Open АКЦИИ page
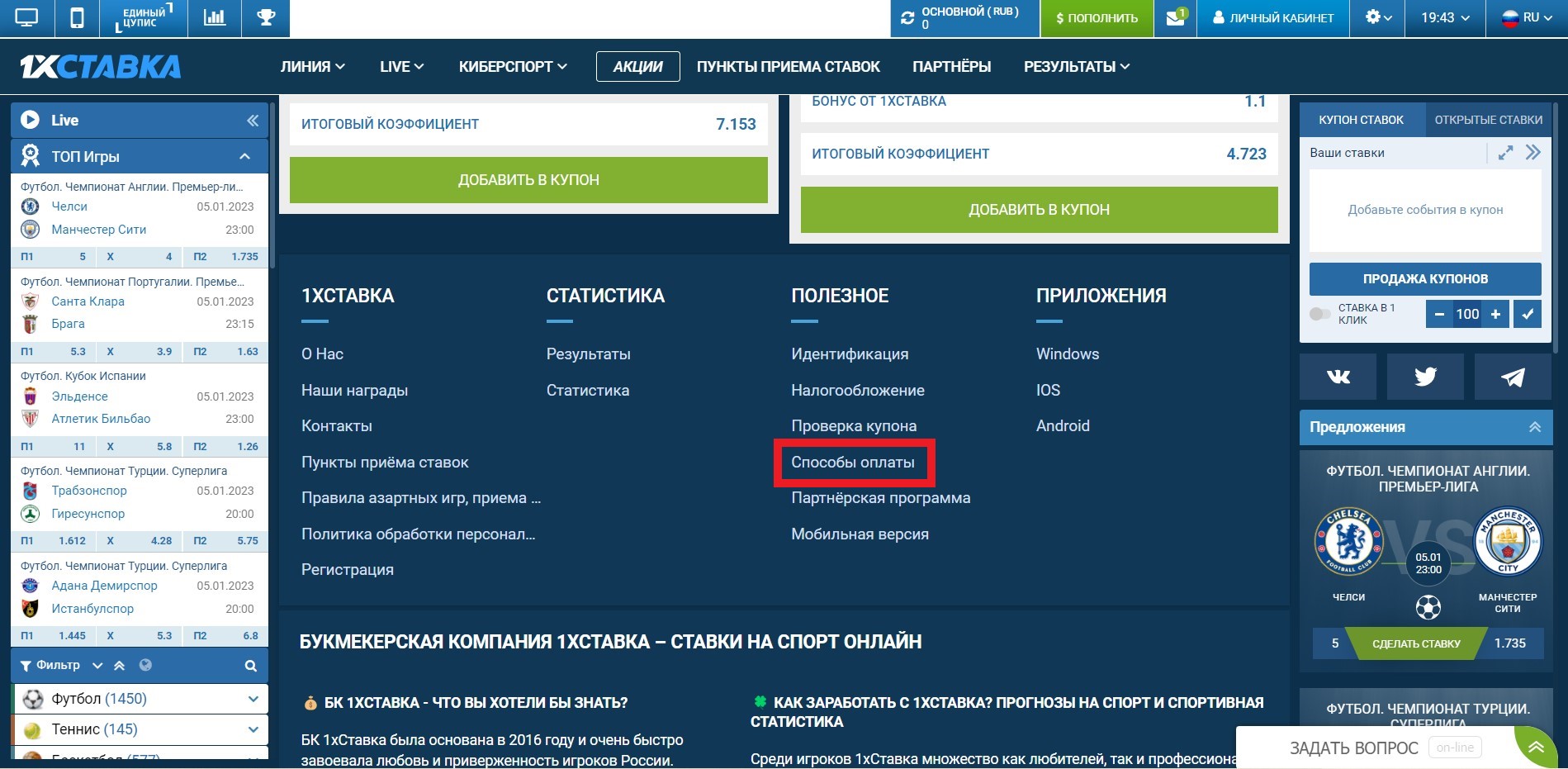 click(x=637, y=67)
